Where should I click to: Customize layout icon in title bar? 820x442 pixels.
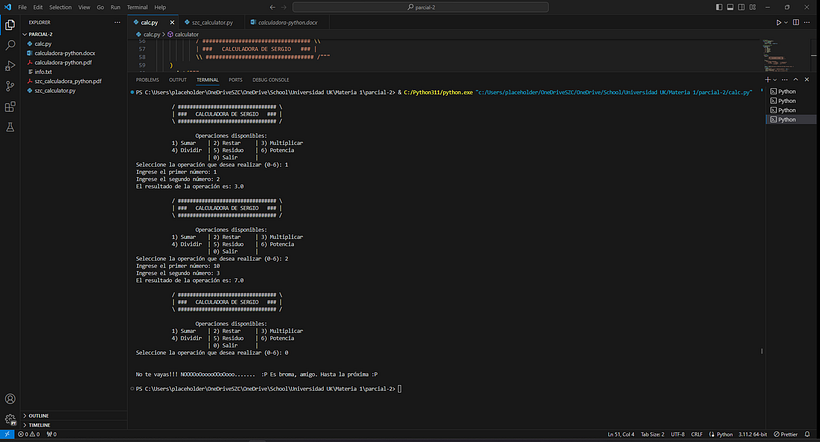(753, 7)
